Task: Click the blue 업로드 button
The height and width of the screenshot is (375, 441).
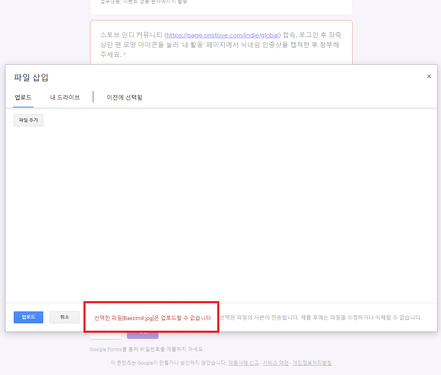Action: (28, 317)
